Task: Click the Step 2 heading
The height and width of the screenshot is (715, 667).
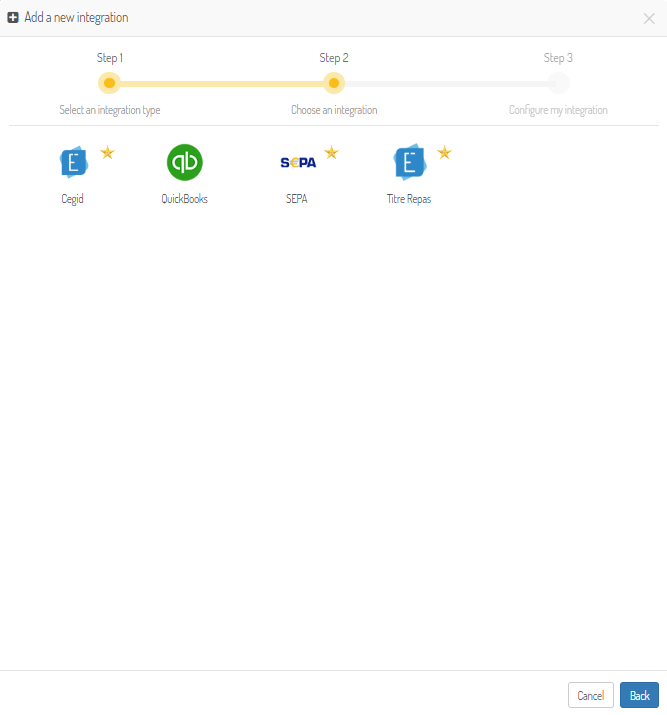Action: tap(334, 58)
